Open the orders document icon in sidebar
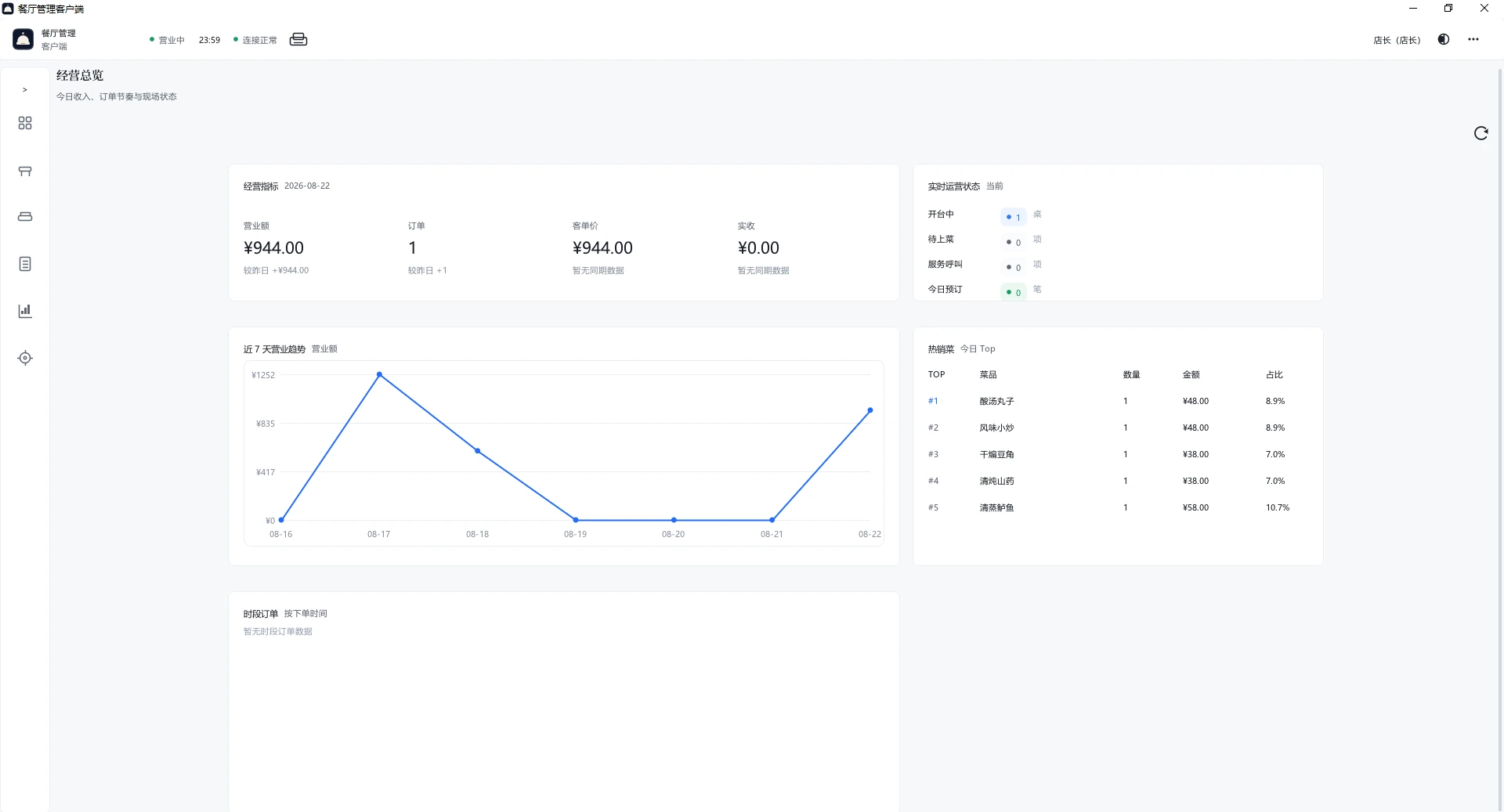The height and width of the screenshot is (812, 1504). (x=25, y=264)
